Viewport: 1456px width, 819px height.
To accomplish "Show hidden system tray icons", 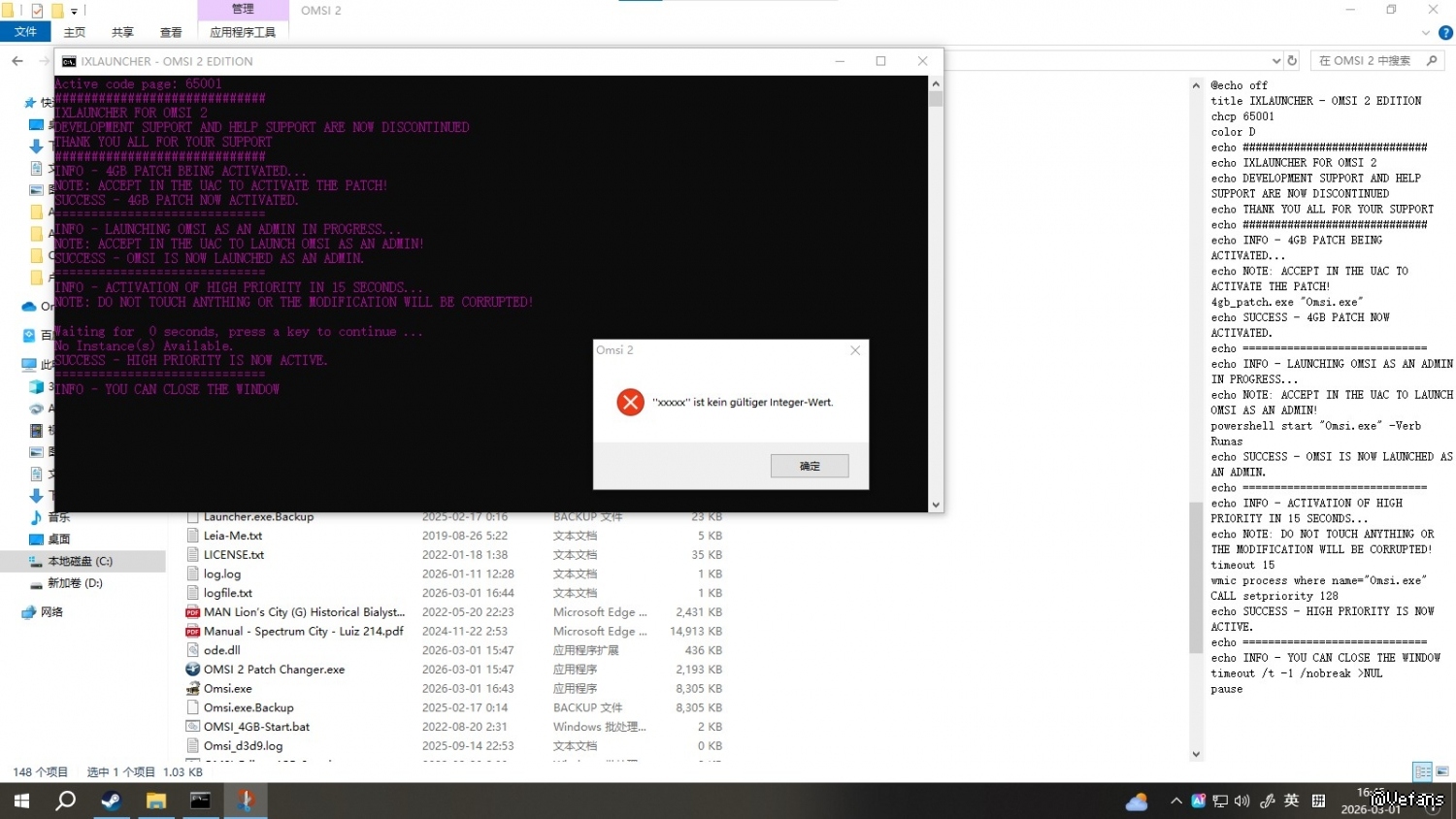I will point(1176,802).
